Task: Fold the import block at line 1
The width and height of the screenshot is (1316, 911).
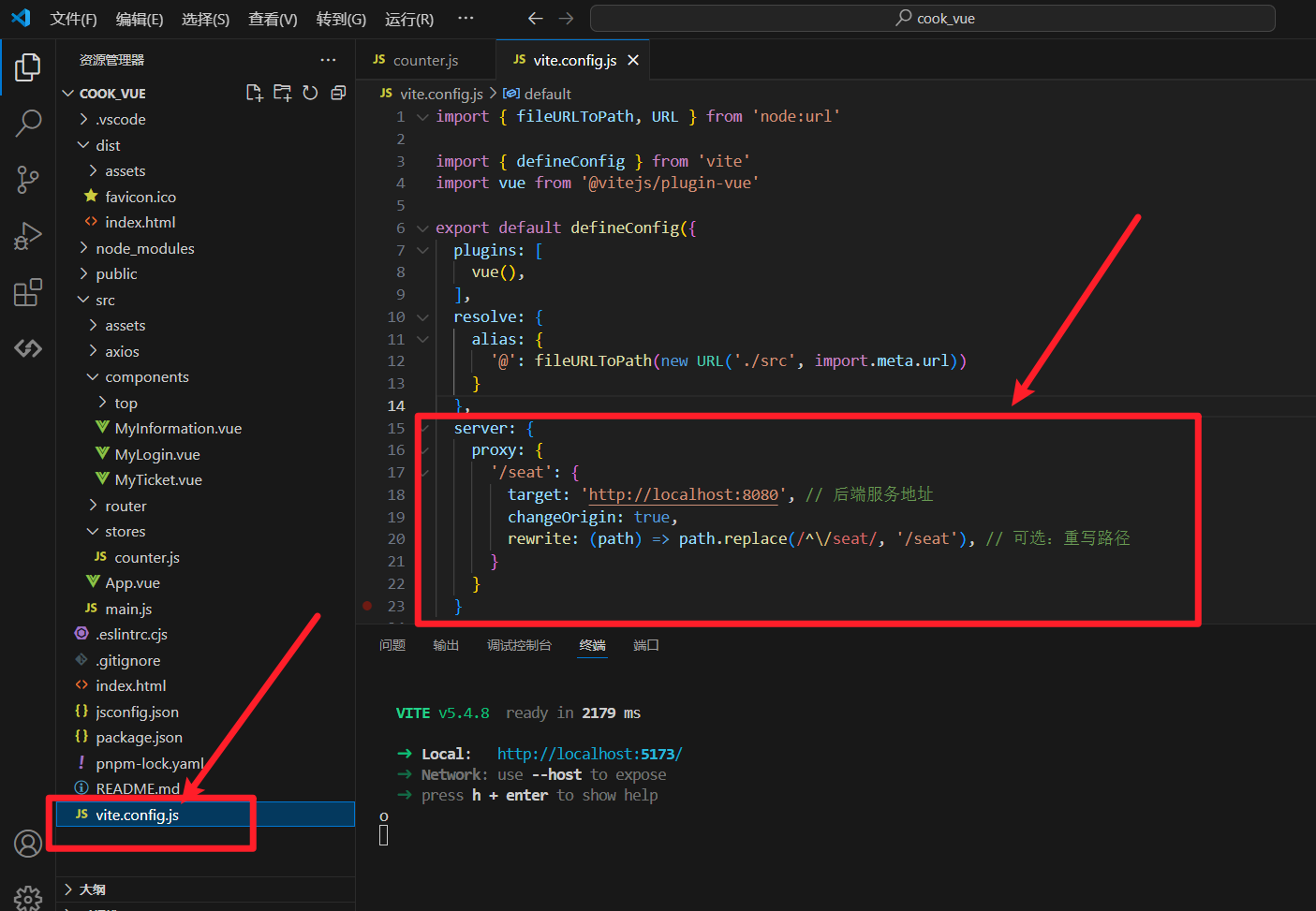Action: tap(422, 117)
